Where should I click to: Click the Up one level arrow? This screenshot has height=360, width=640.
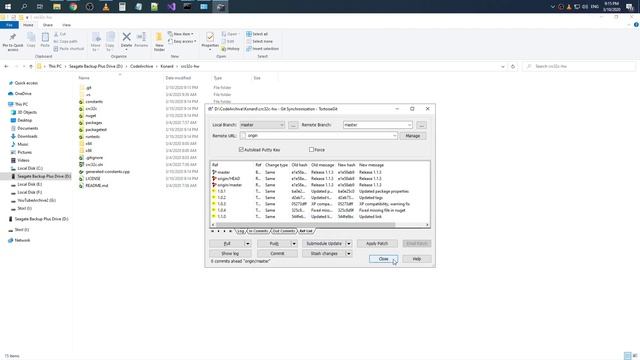click(31, 66)
